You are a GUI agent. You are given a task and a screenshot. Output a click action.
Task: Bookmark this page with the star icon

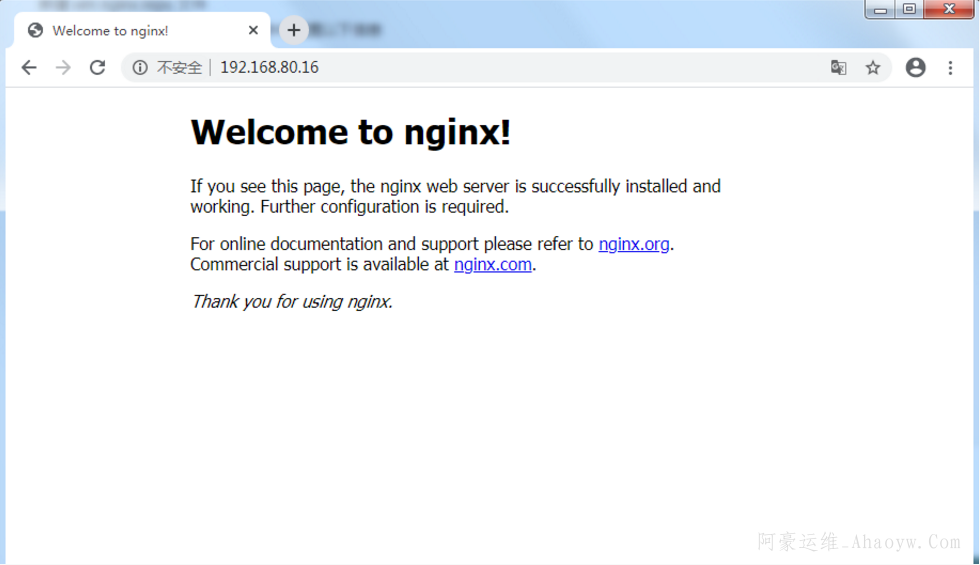(873, 68)
